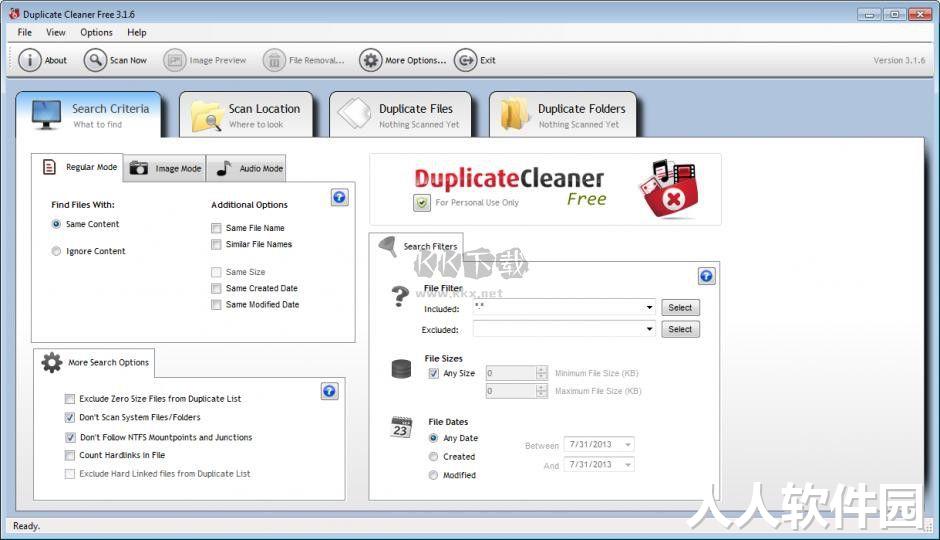Viewport: 940px width, 540px height.
Task: Expand the Excluded file filter dropdown
Action: (x=649, y=329)
